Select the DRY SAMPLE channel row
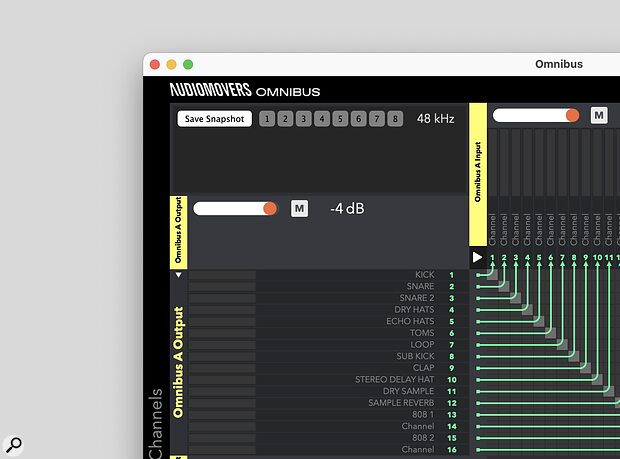This screenshot has height=459, width=620. coord(328,391)
